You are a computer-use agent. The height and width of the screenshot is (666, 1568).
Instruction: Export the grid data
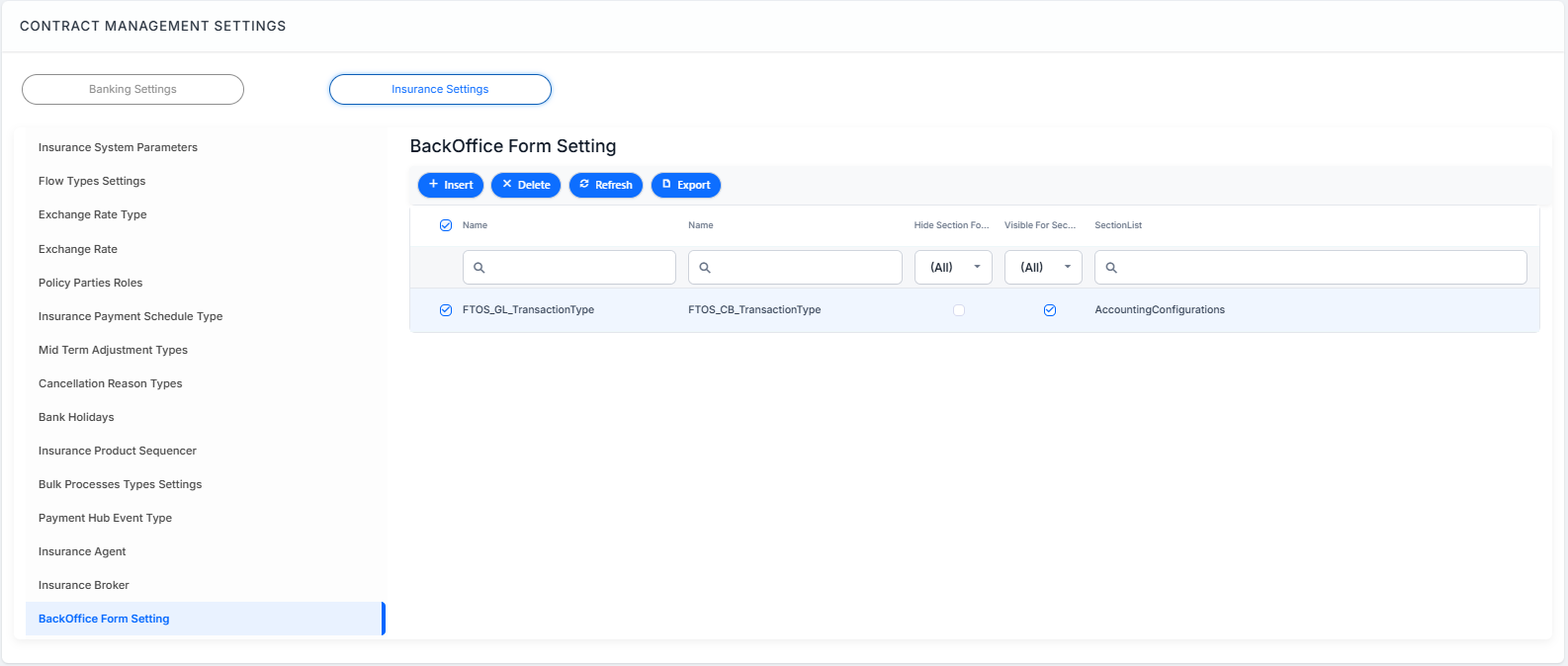[x=686, y=185]
